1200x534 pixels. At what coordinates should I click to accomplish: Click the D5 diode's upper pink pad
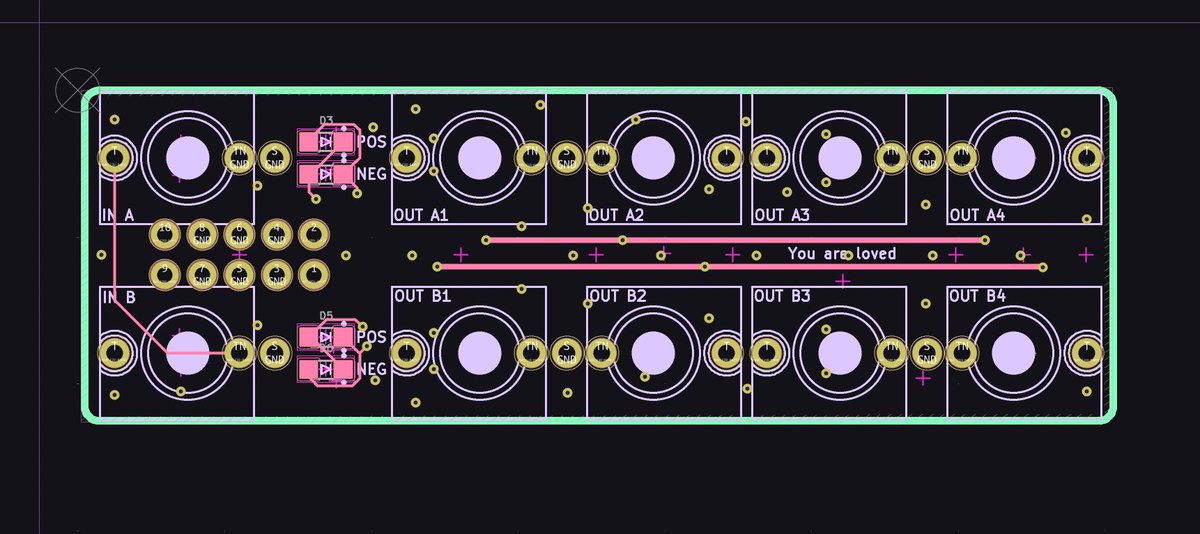(326, 338)
